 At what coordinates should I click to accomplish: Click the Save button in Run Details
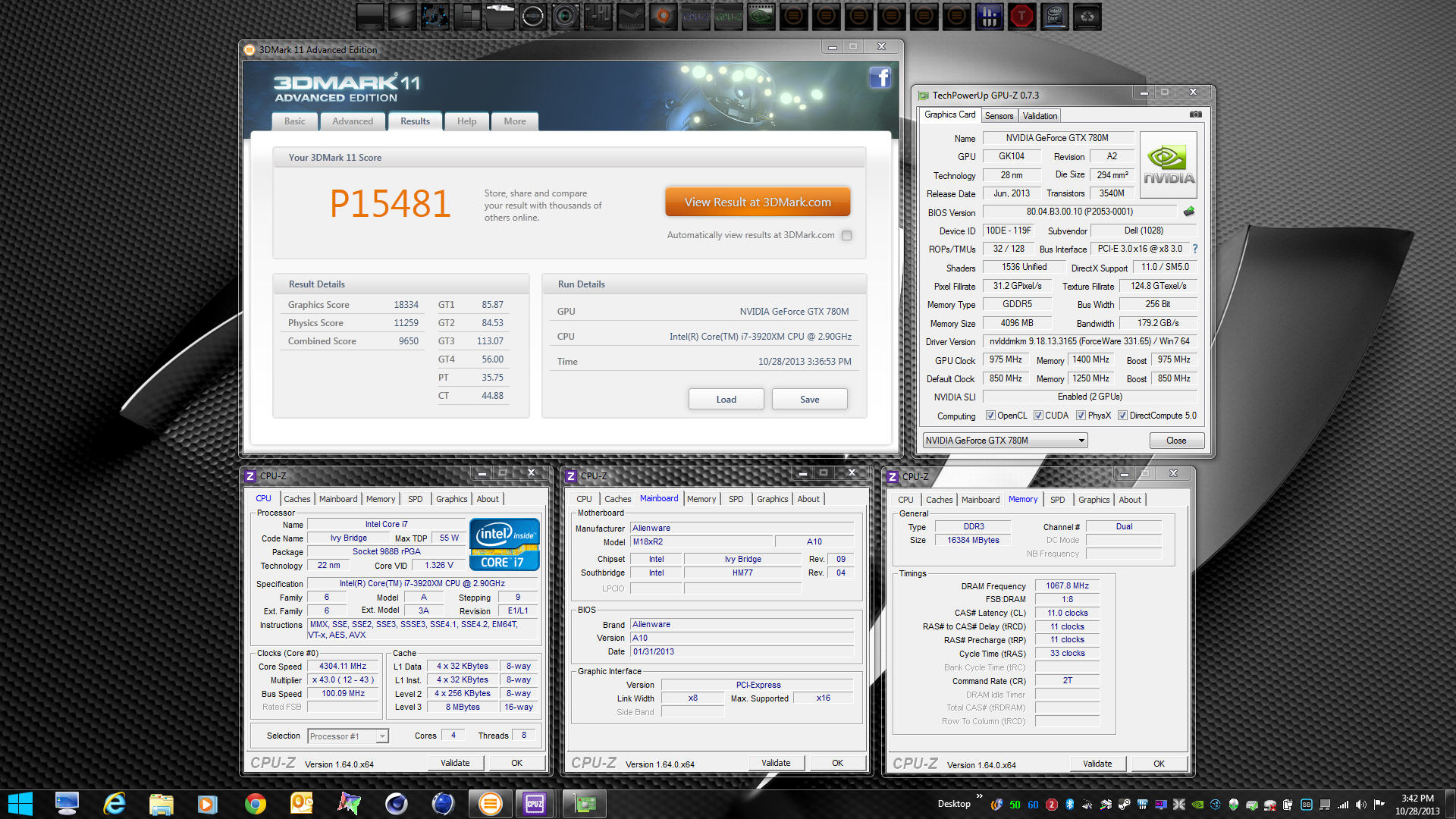809,400
